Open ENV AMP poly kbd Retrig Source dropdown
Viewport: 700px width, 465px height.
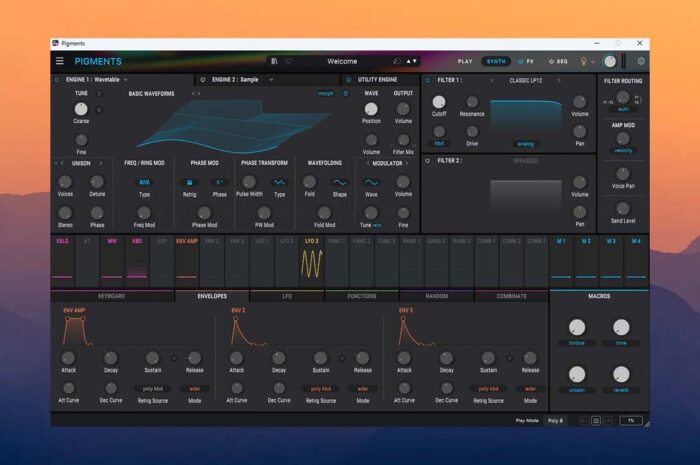[x=153, y=389]
